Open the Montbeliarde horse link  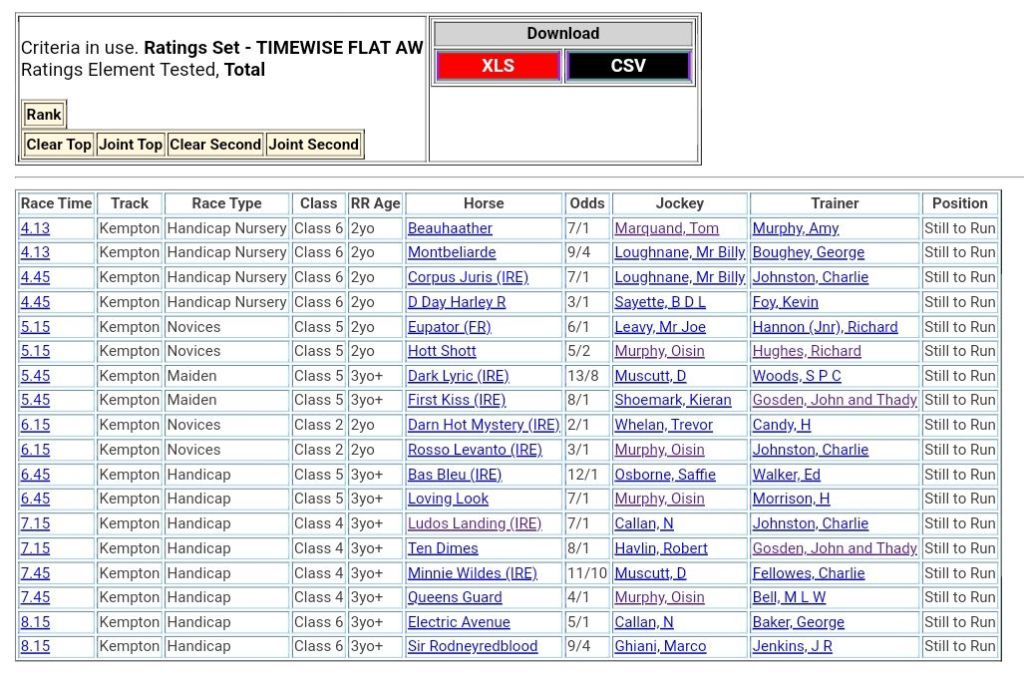pyautogui.click(x=451, y=253)
